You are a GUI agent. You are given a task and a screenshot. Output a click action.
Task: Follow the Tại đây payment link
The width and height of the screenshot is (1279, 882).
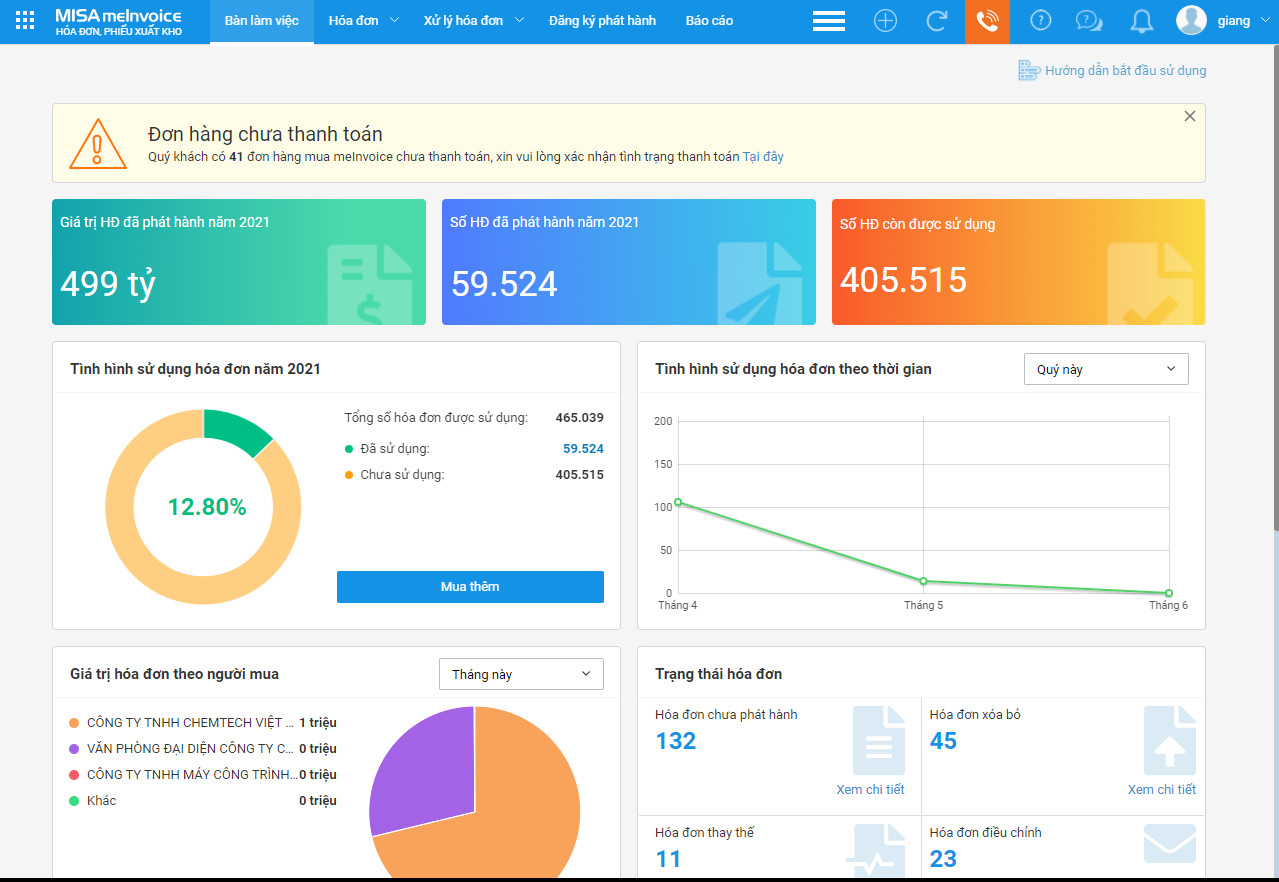[763, 157]
